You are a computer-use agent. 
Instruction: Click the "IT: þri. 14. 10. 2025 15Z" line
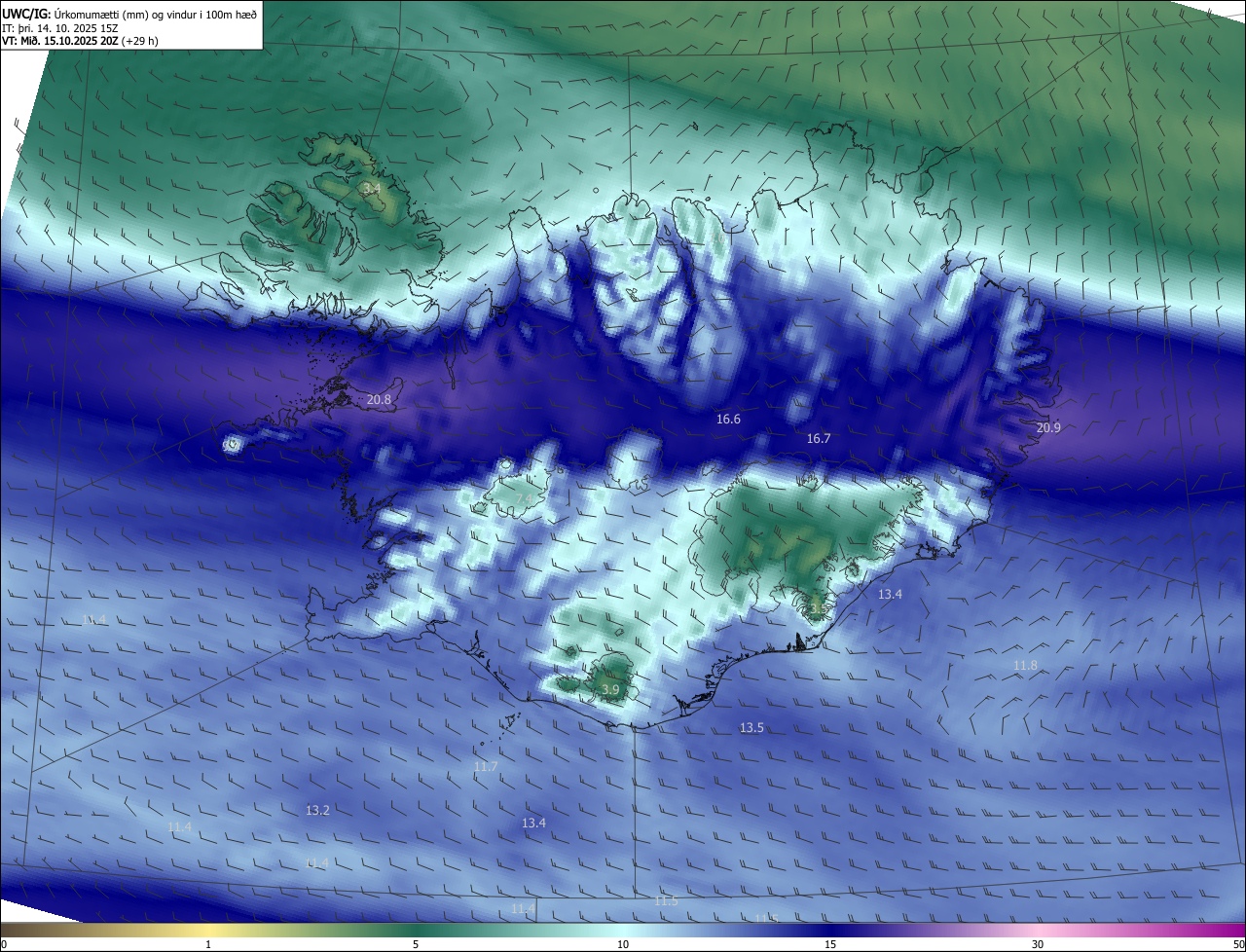pyautogui.click(x=59, y=28)
